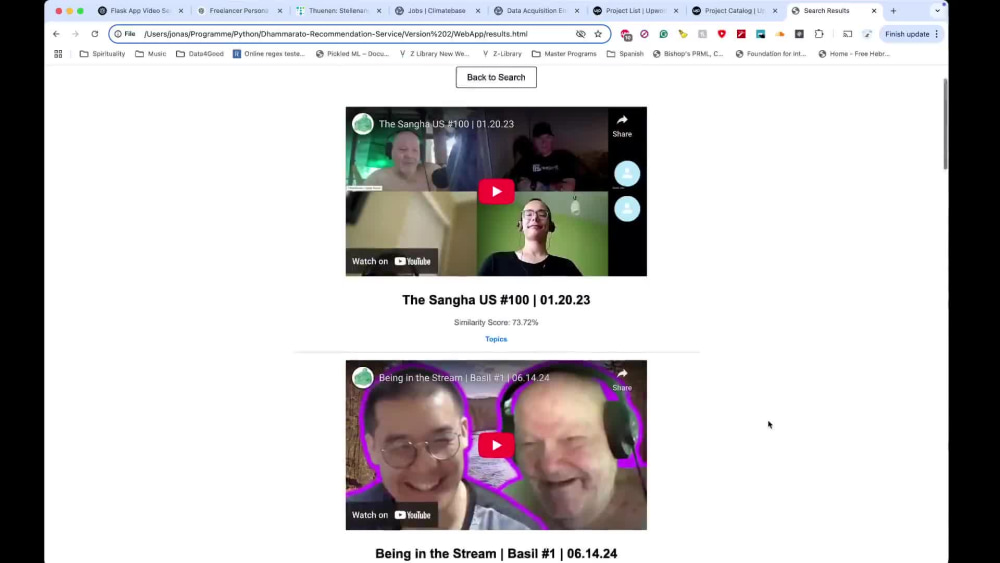Screen dimensions: 1000x563
Task: Open the red extension with 10 badge
Action: coord(626,34)
